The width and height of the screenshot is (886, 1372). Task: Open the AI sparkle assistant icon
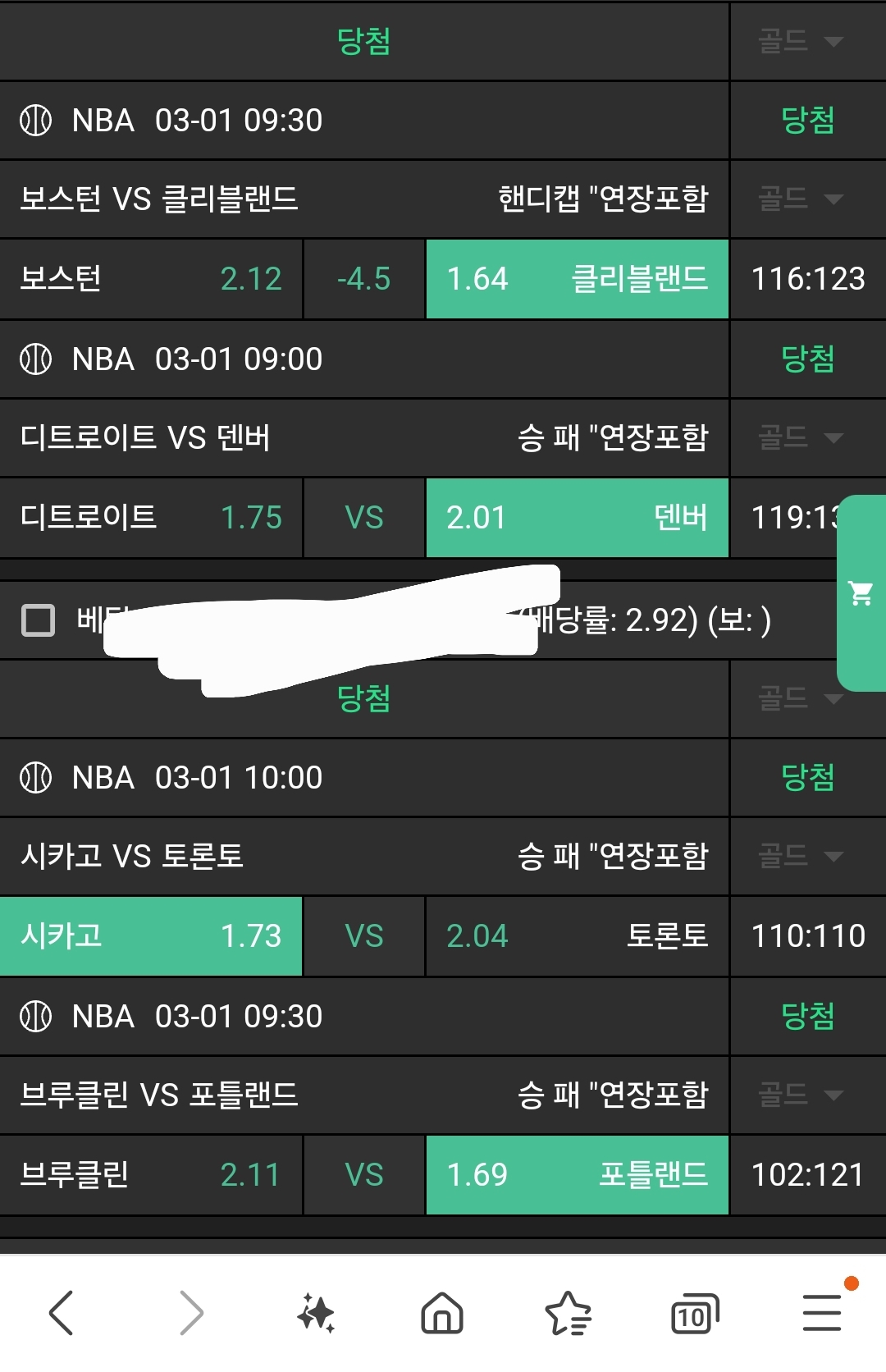coord(316,1312)
